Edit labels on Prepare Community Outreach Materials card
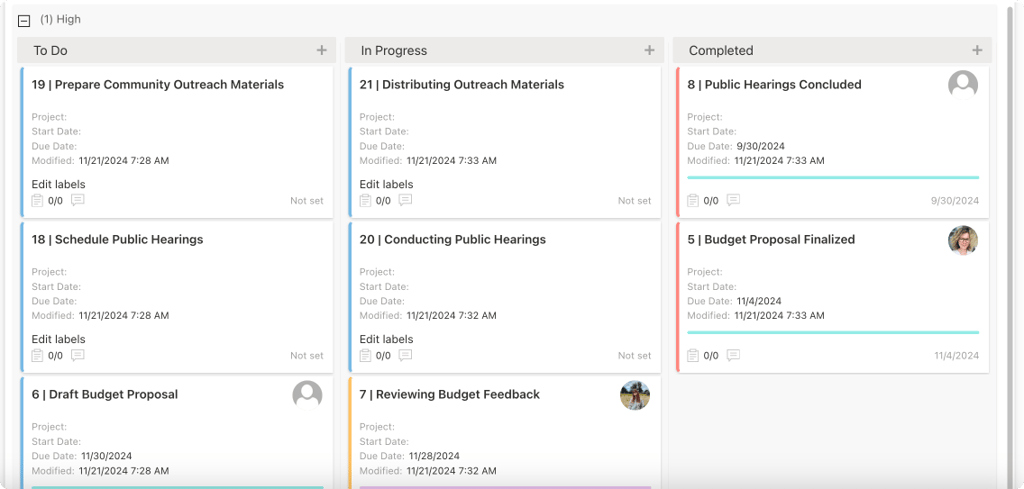 (58, 184)
